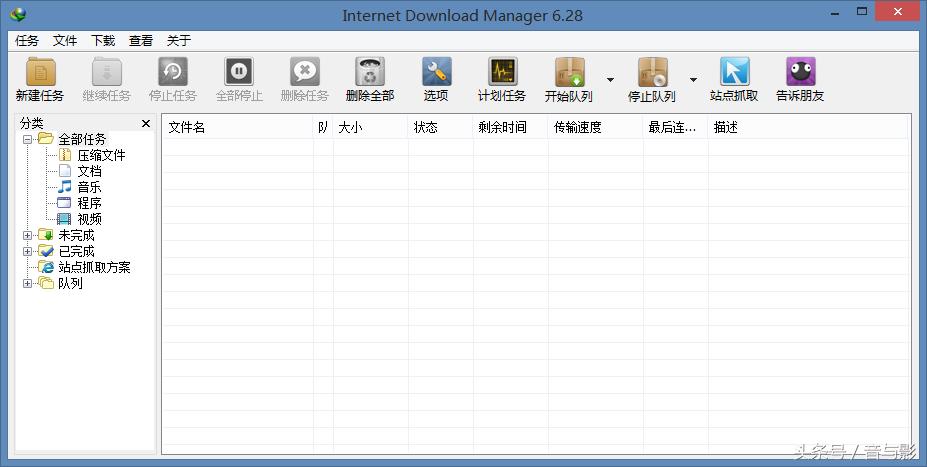Expand the 已完成 tree node
The height and width of the screenshot is (467, 927).
pos(27,251)
